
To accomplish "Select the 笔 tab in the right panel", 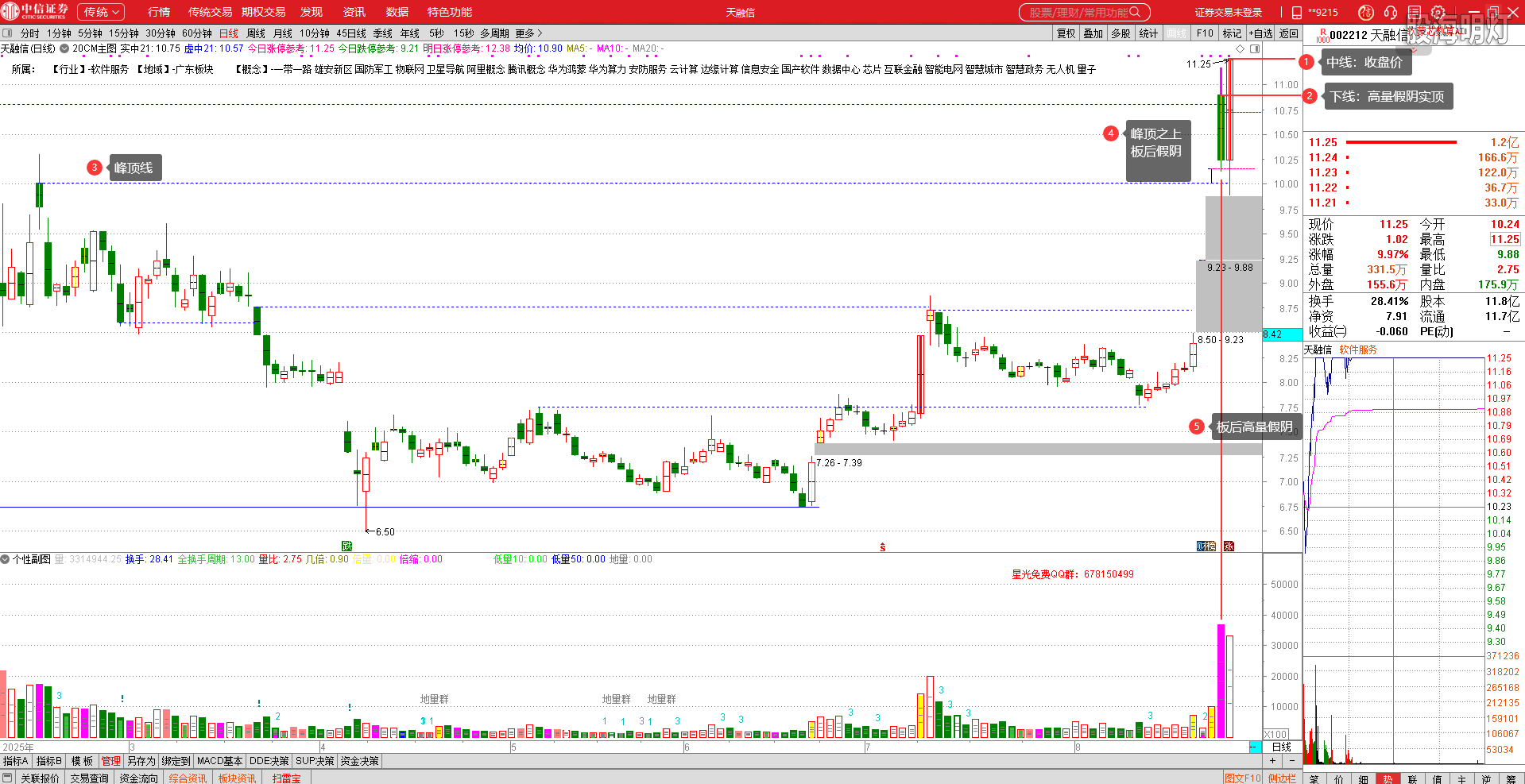I will pos(1314,778).
